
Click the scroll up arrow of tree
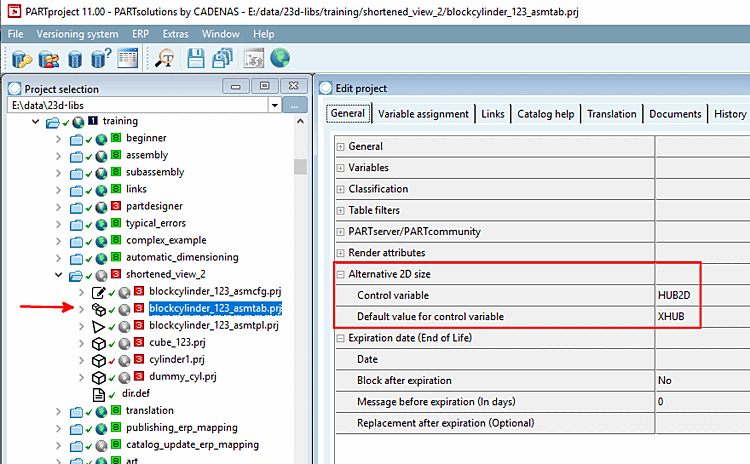(300, 122)
